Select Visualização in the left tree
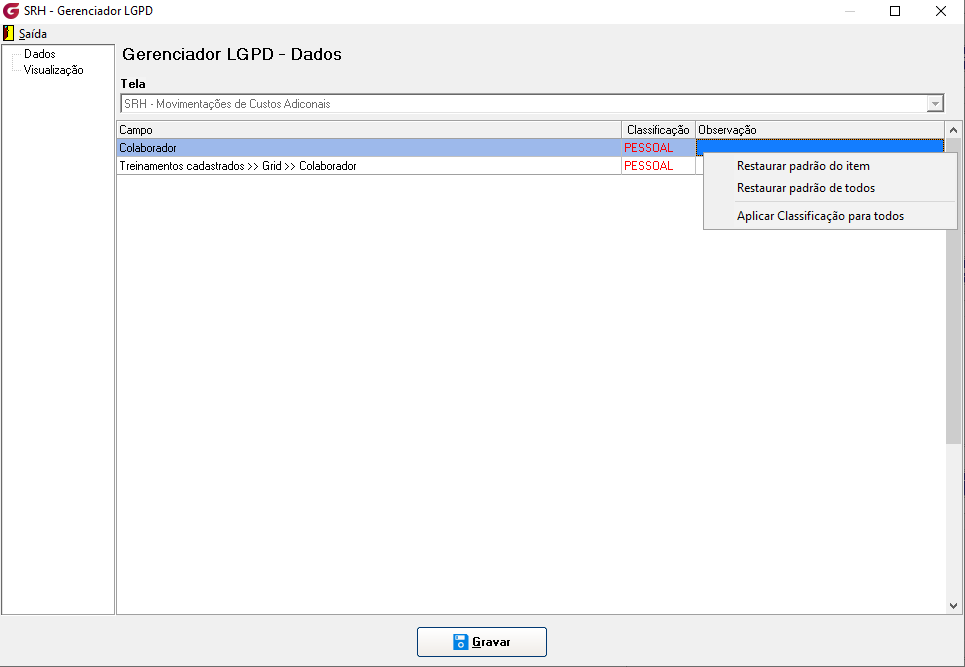 tap(53, 70)
